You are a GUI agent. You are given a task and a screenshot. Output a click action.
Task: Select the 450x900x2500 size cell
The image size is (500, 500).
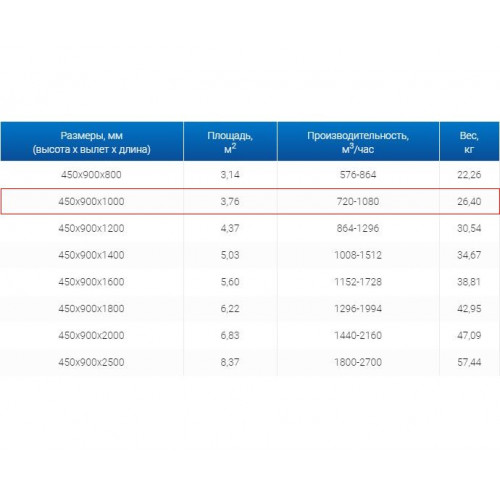[91, 362]
